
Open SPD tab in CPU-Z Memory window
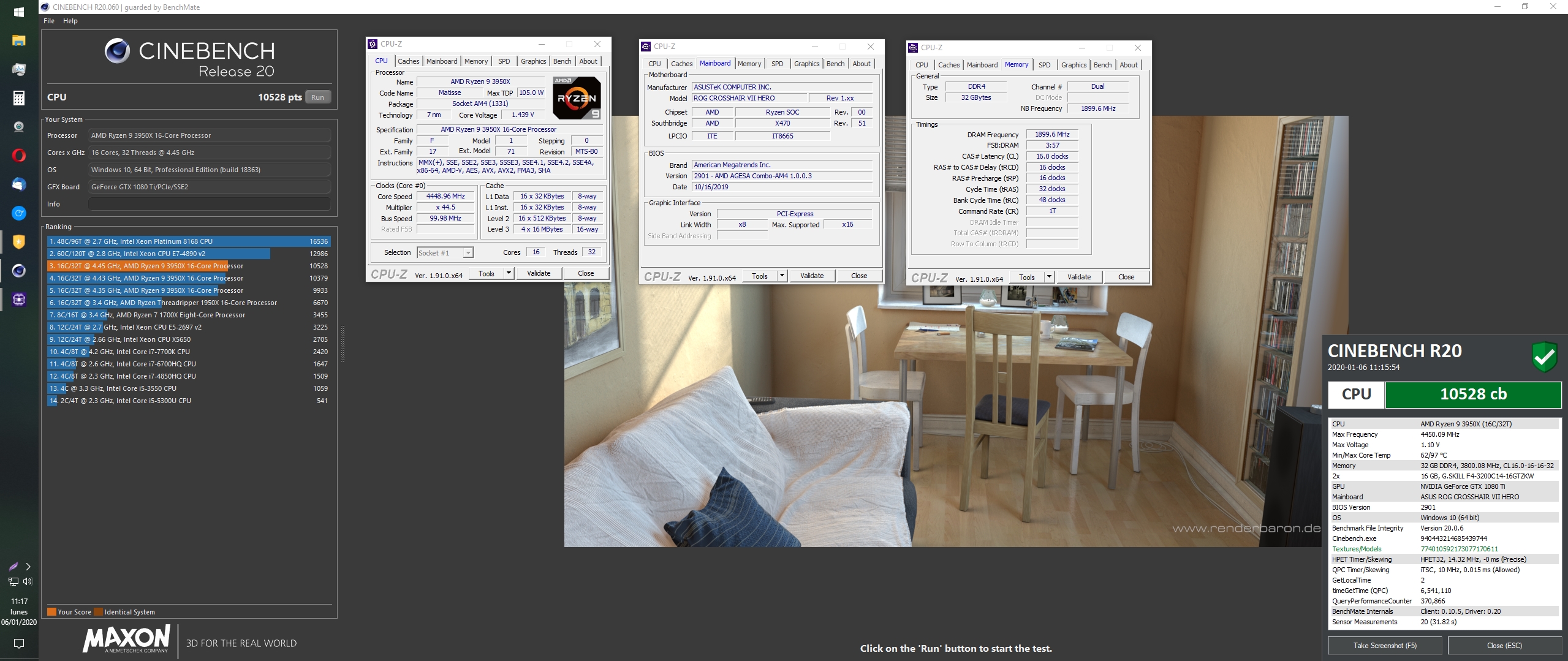coord(1045,65)
